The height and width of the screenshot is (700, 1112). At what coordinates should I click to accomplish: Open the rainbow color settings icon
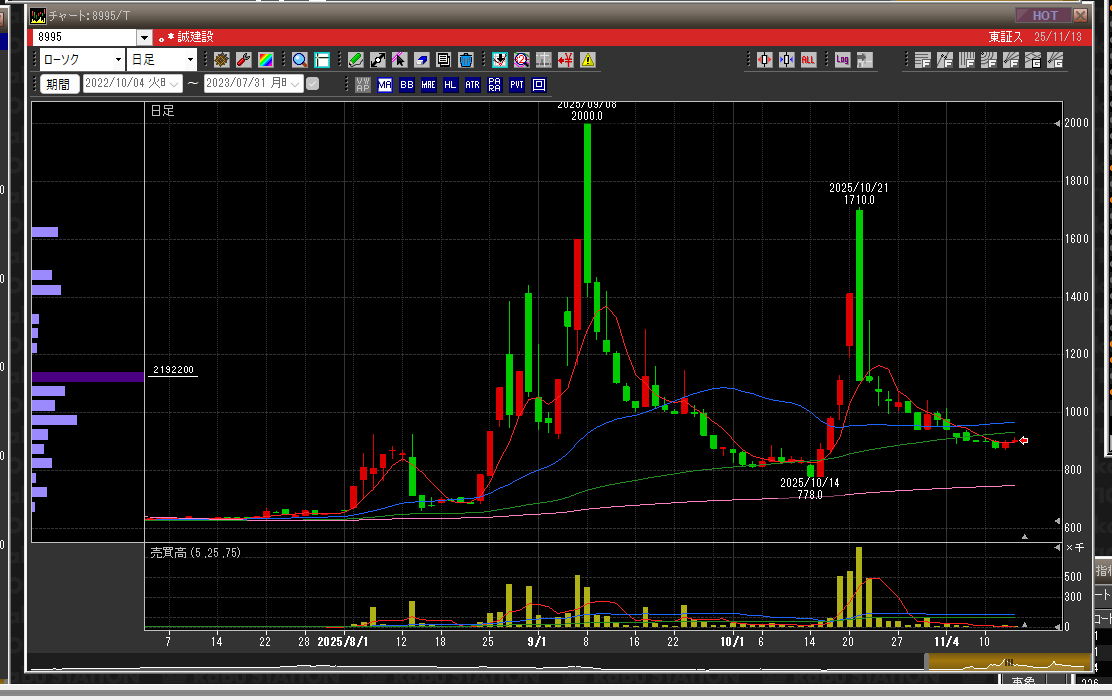point(266,60)
